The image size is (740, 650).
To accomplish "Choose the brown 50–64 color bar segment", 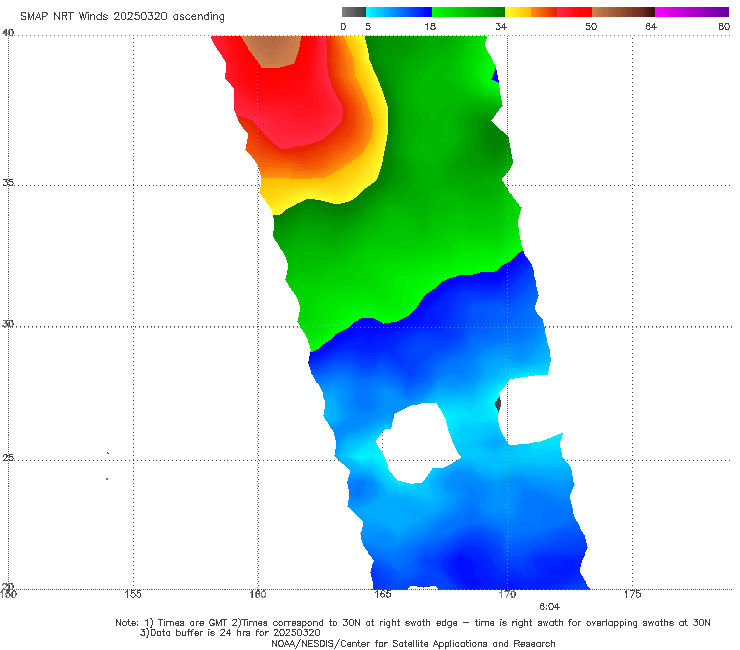I will (x=623, y=12).
